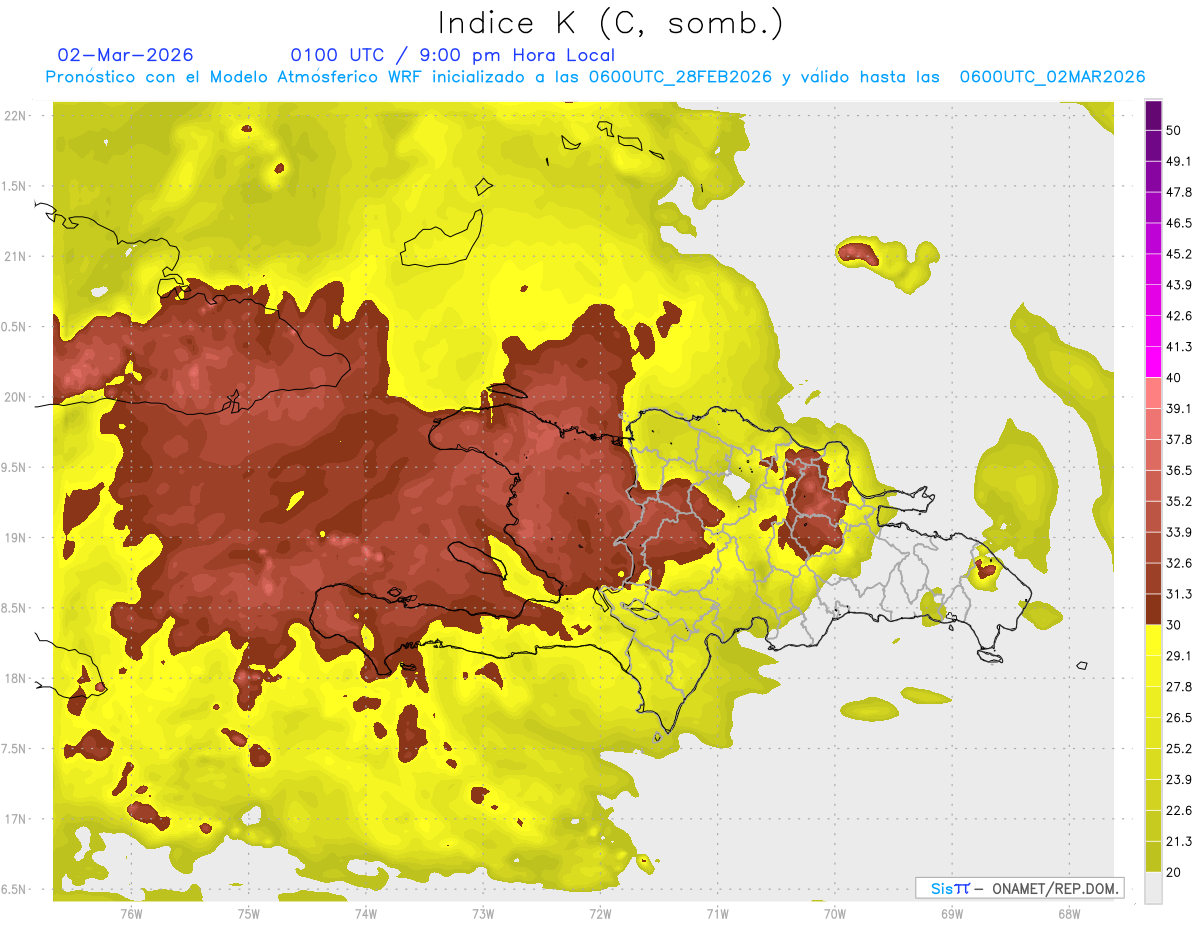Click the '72W' longitude label
1200x927 pixels.
tap(600, 913)
